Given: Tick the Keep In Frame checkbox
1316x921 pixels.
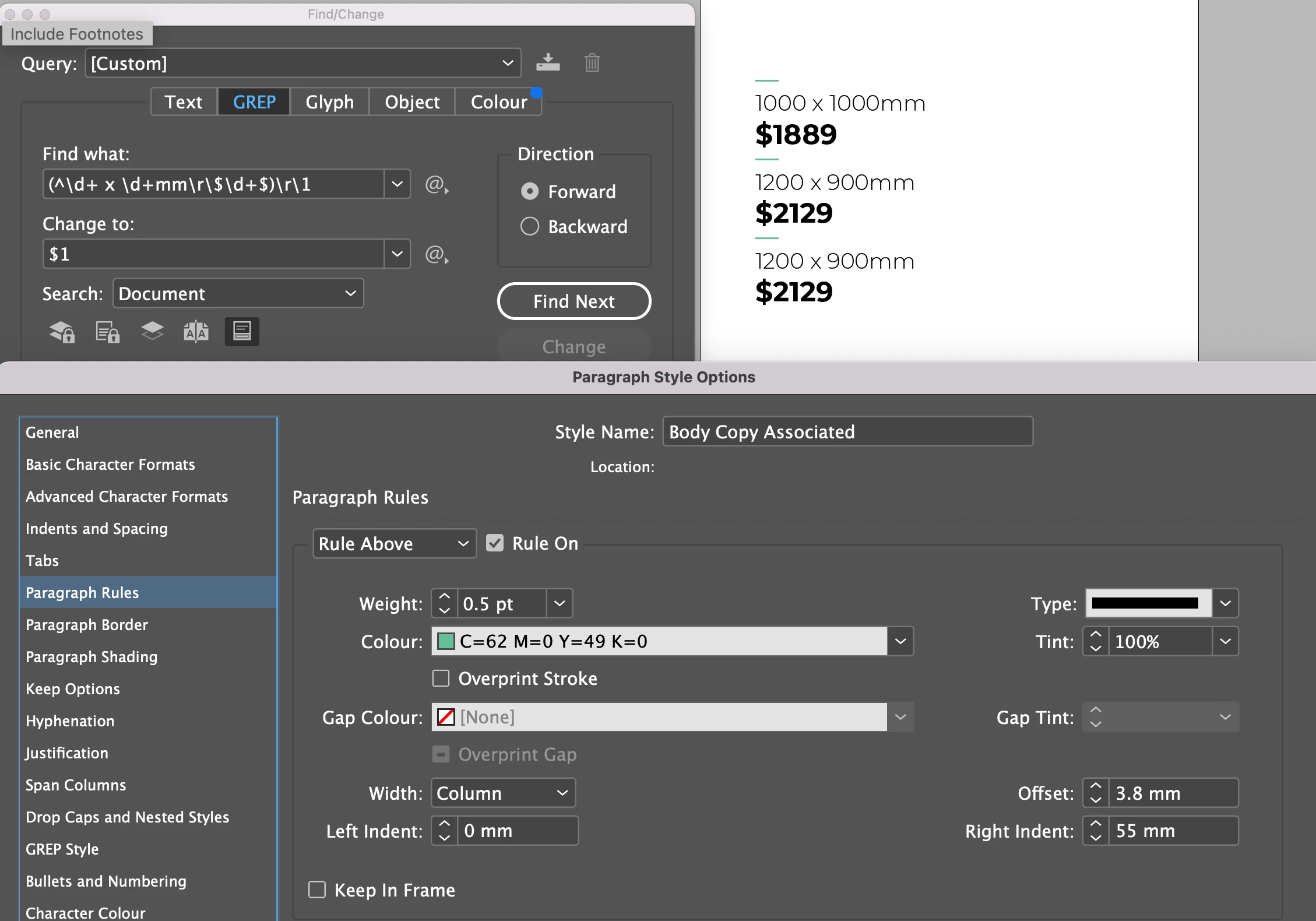Looking at the screenshot, I should 317,890.
